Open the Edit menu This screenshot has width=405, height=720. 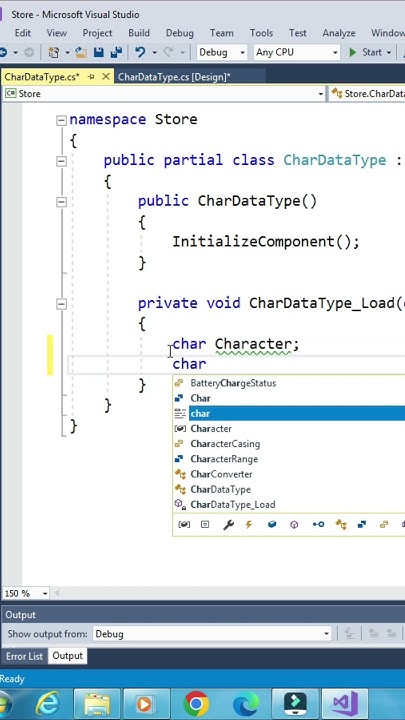[x=23, y=33]
